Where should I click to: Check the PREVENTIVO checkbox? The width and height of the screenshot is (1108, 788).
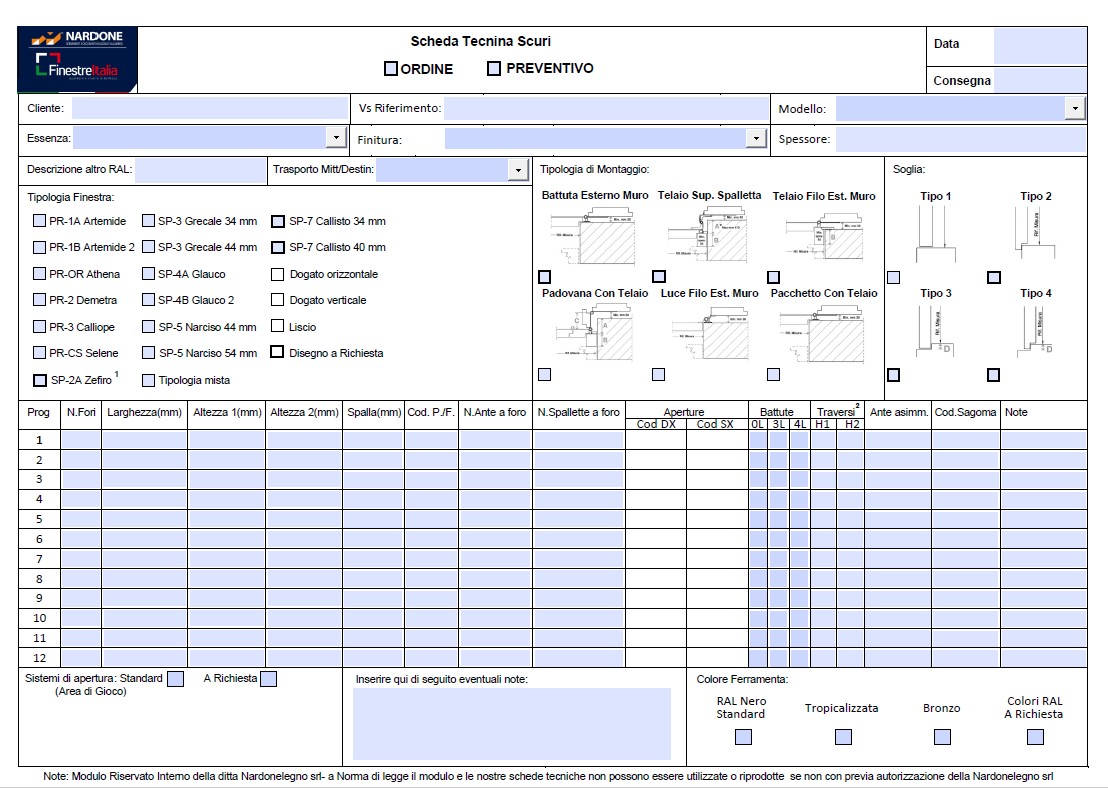(x=494, y=69)
